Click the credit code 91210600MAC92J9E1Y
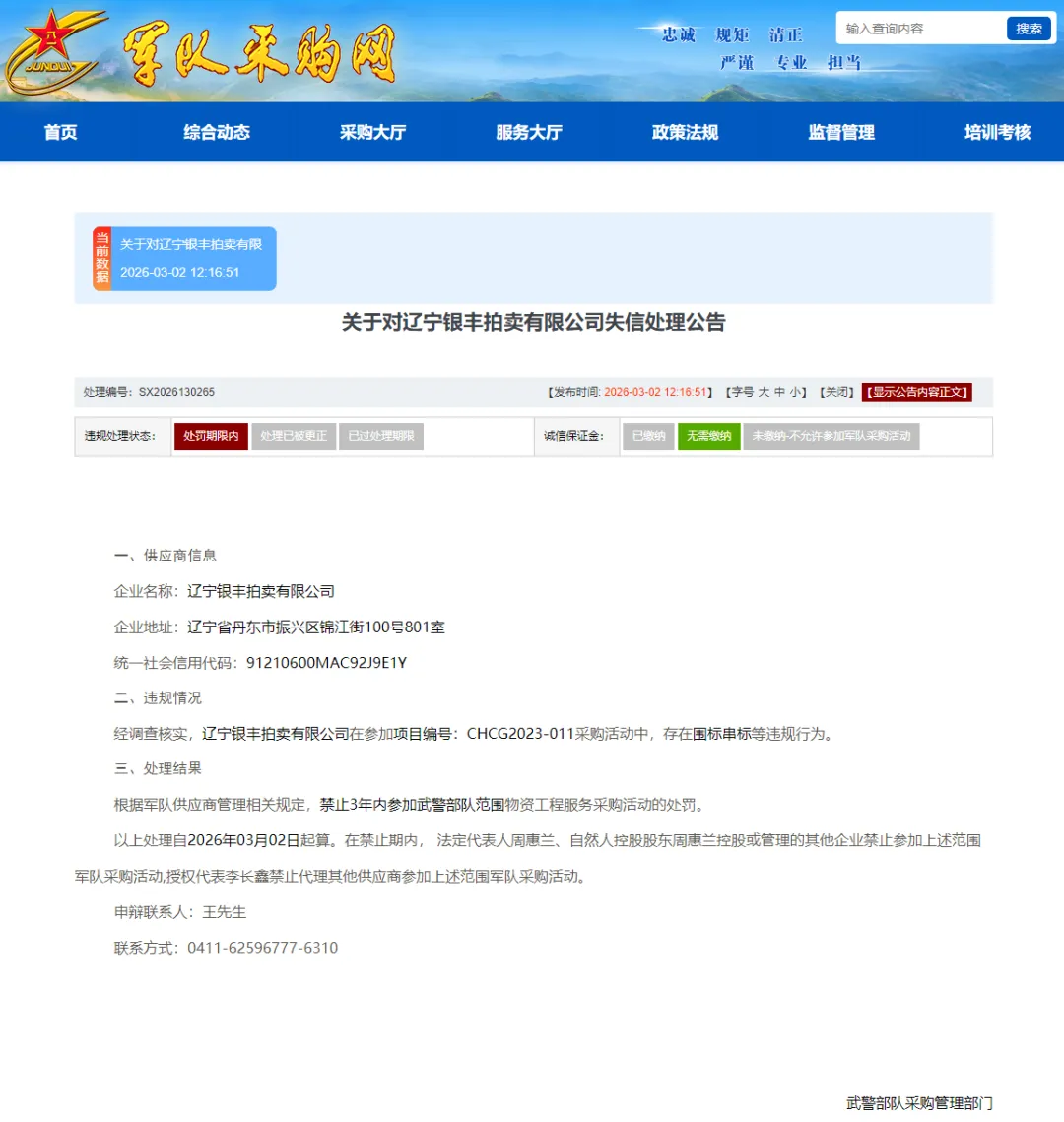Screen dimensions: 1064x1122 click(x=326, y=663)
